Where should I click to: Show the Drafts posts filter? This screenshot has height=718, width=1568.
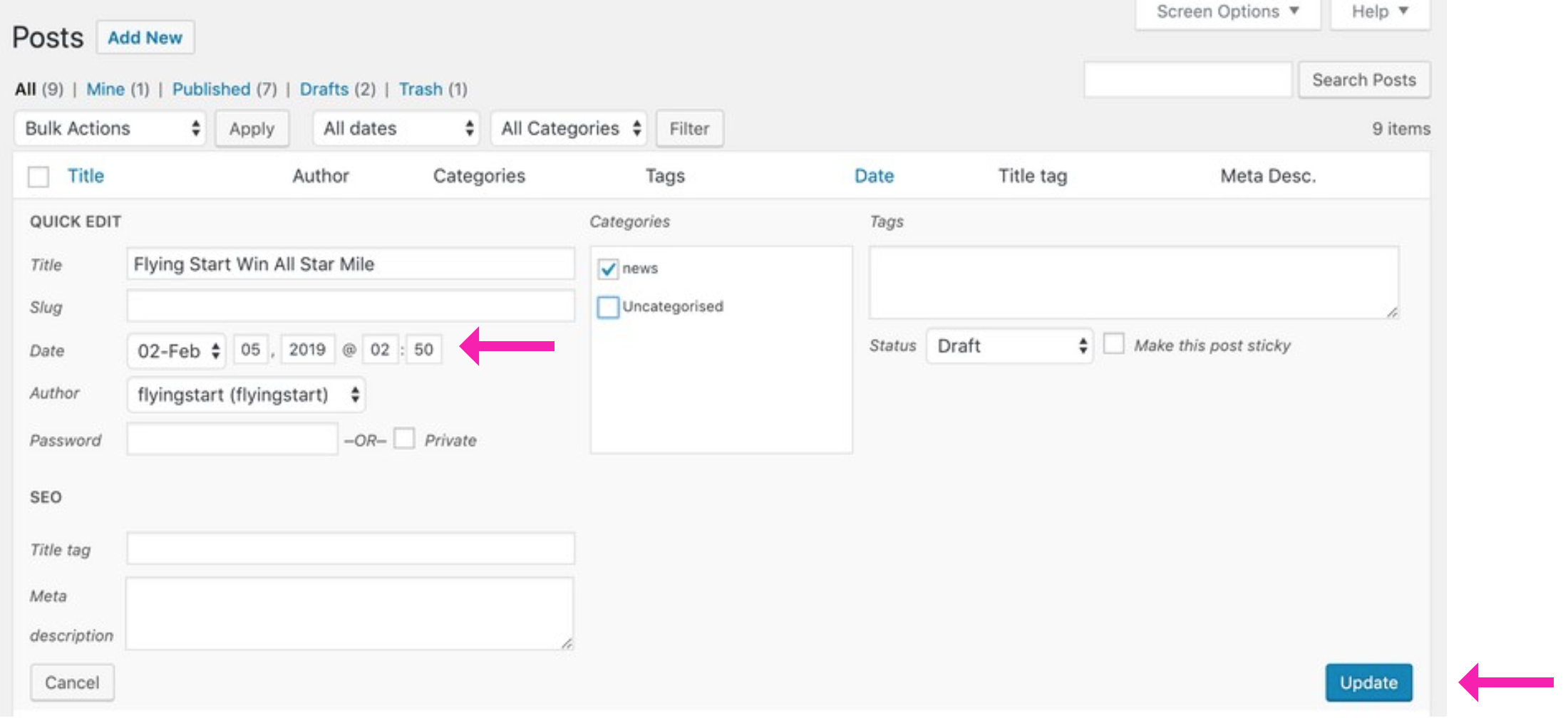point(324,89)
